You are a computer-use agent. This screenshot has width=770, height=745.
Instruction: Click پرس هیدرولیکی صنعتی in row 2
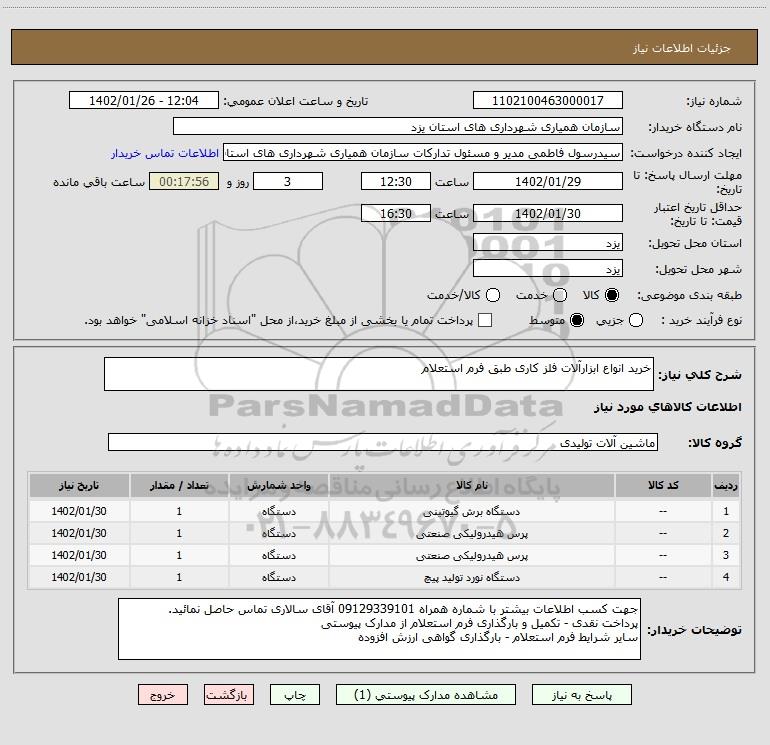(471, 533)
